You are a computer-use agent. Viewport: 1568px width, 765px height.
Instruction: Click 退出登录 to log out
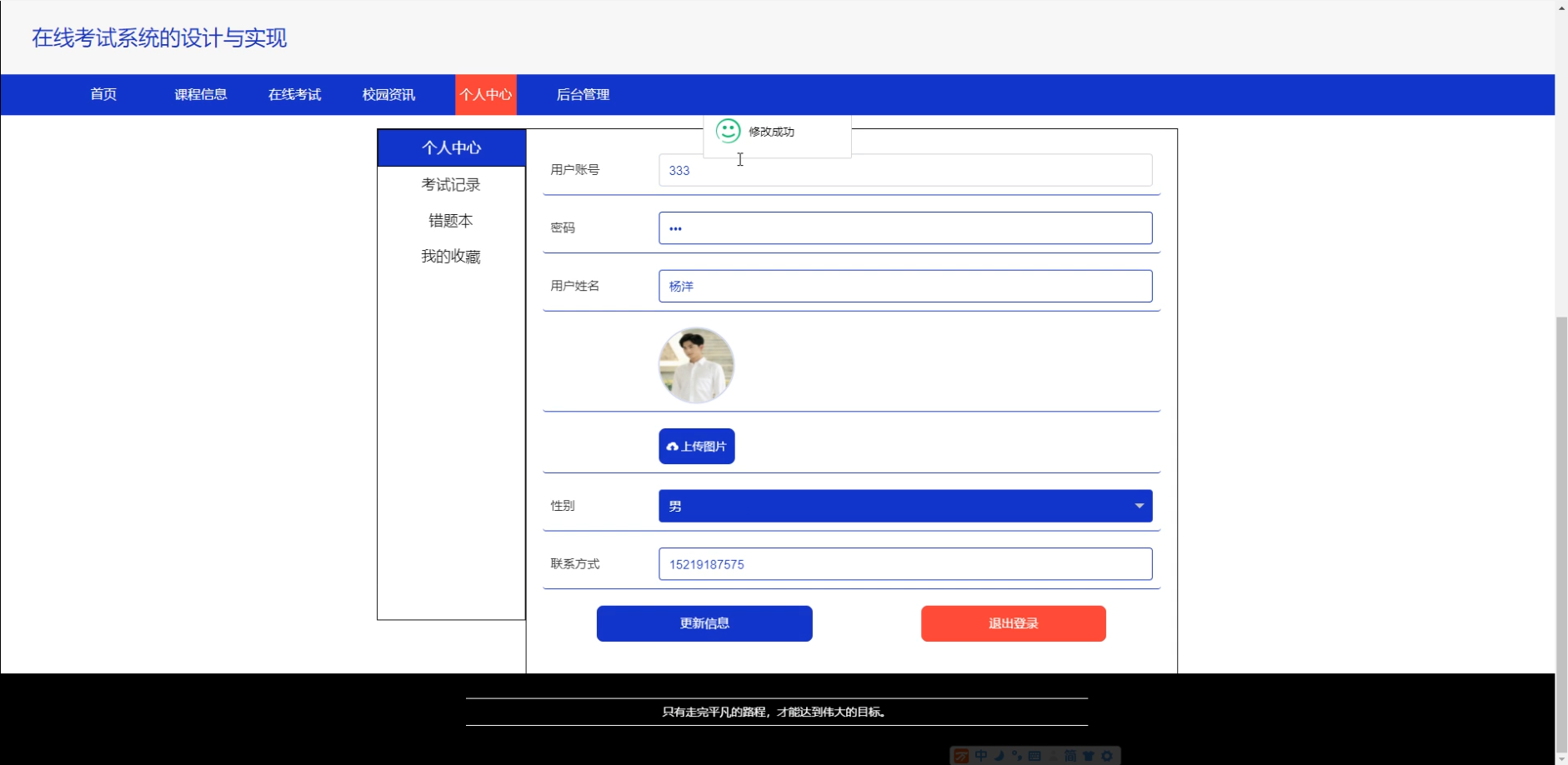pos(1013,623)
